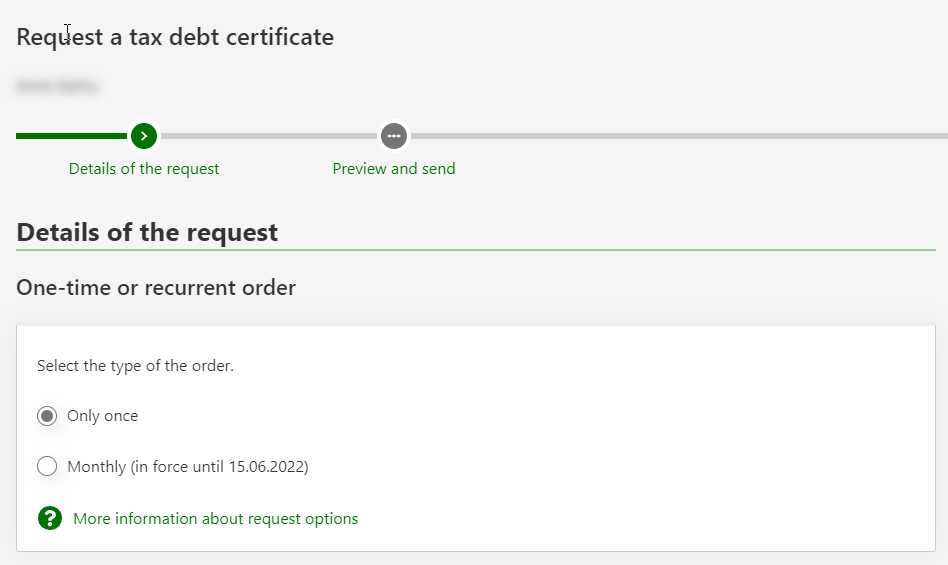Click the green step-one chevron circle icon

coord(144,135)
